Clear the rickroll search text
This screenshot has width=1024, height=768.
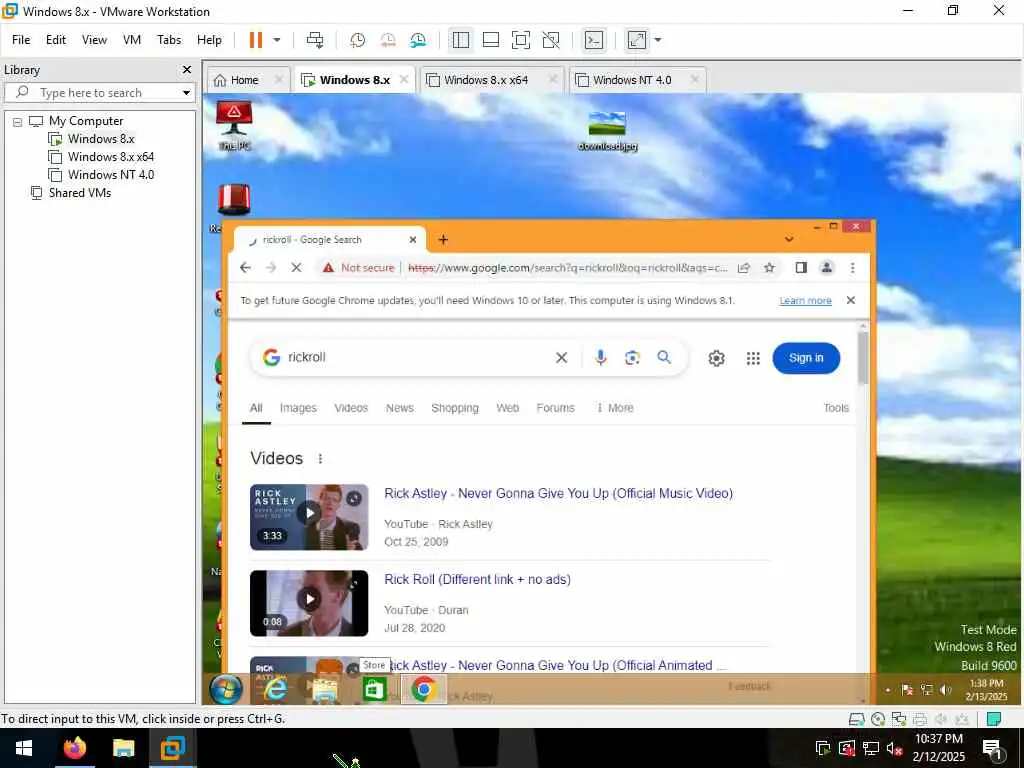(562, 358)
